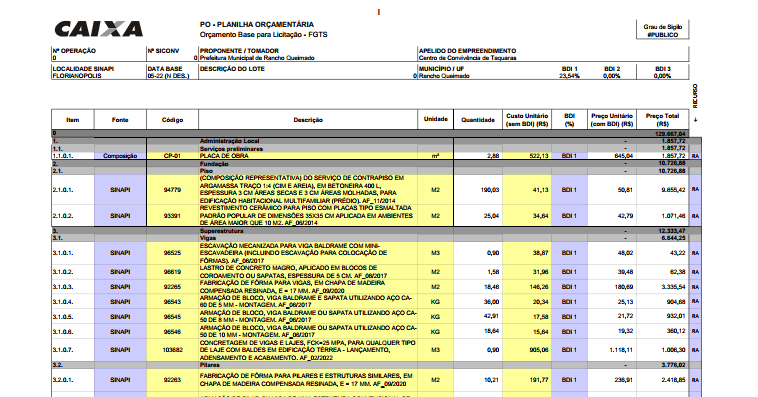Click the BDI 1 value 23,54%
Image resolution: width=758 pixels, height=397 pixels.
pos(569,76)
